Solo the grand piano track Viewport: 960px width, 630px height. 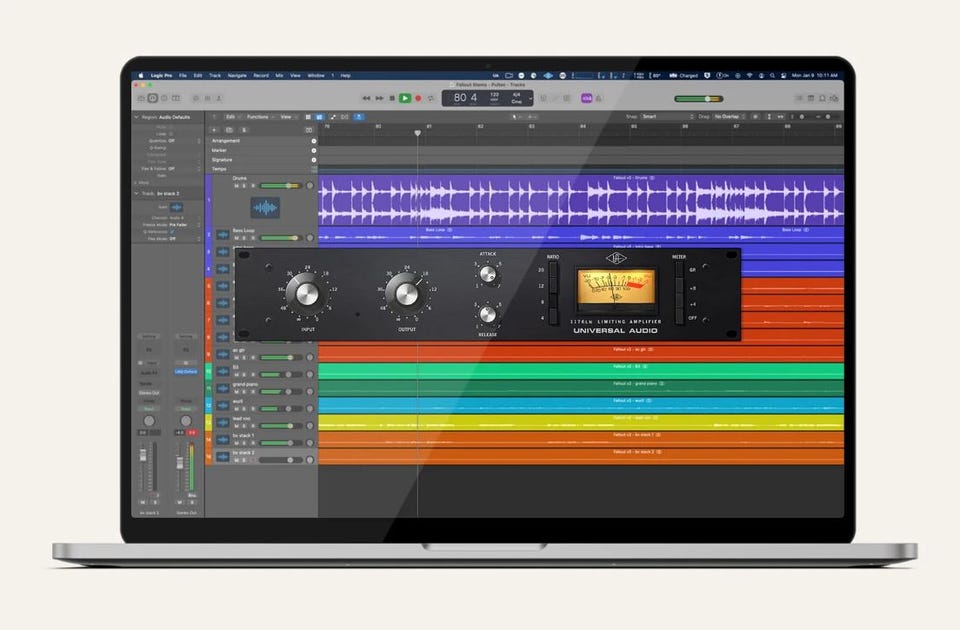(244, 391)
